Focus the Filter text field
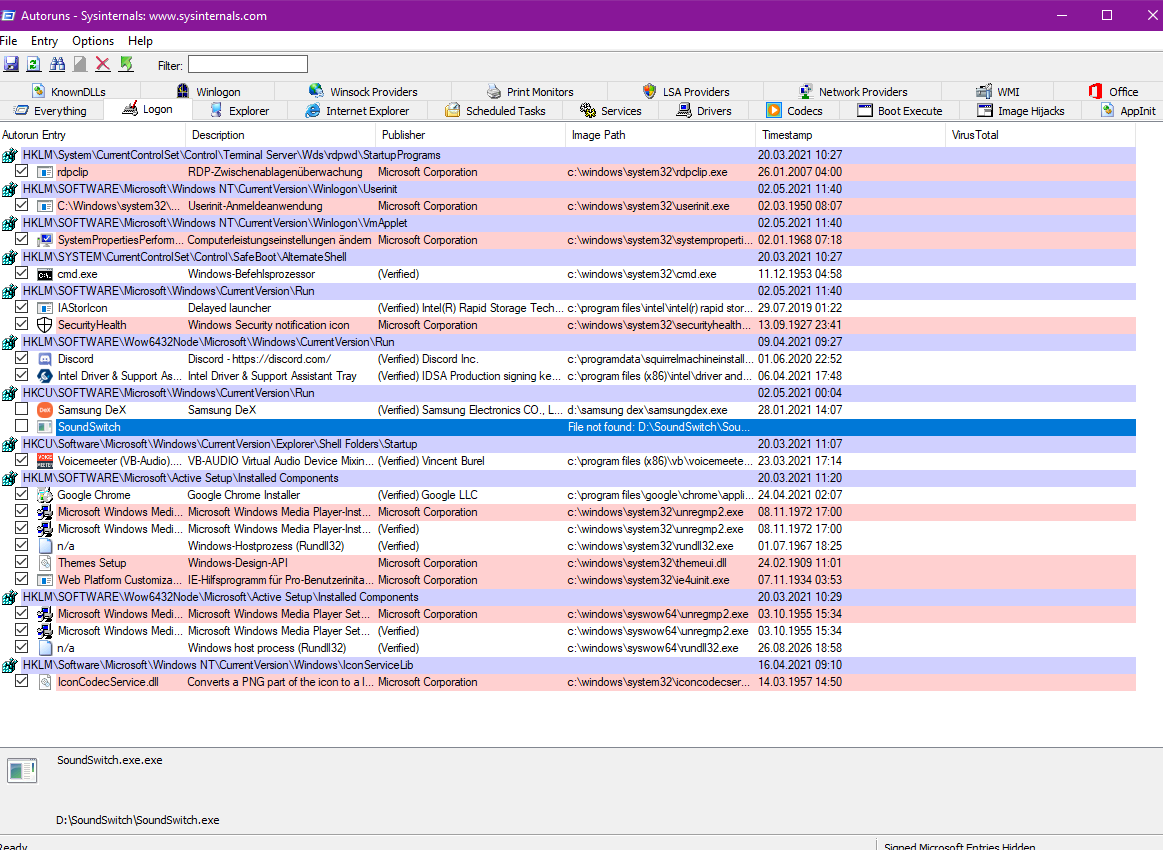Screen dimensions: 1163x850 coord(248,65)
